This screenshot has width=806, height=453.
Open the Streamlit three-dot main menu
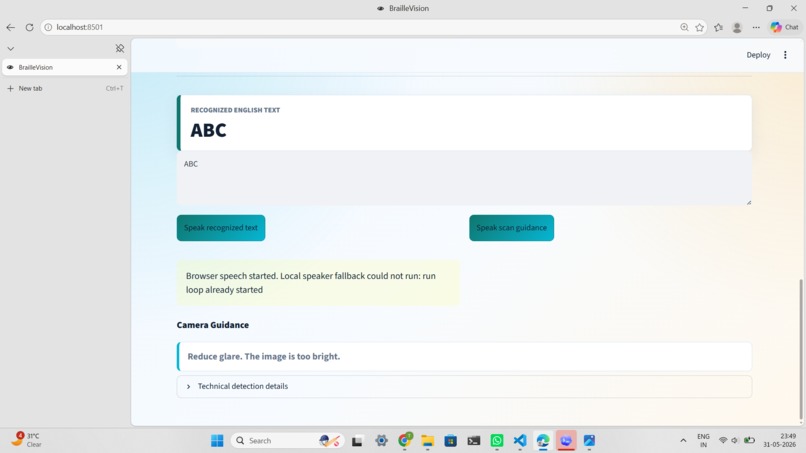(785, 55)
